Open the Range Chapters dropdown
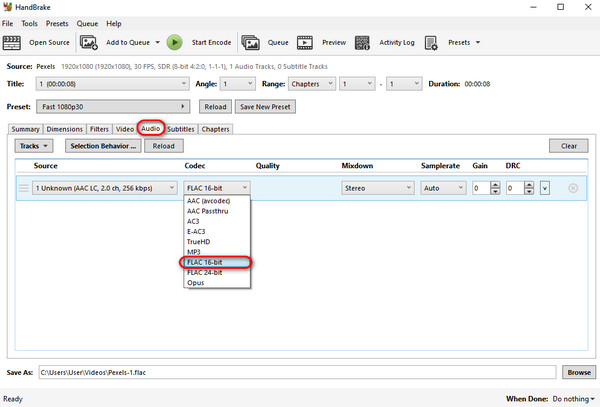The width and height of the screenshot is (600, 407). point(311,84)
